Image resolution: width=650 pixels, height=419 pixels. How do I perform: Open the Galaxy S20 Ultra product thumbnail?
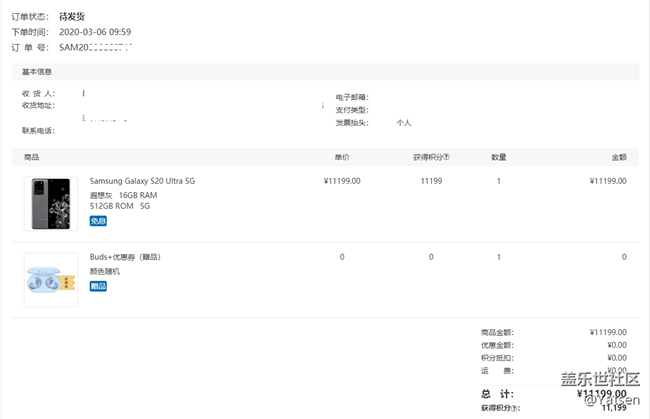pos(51,204)
